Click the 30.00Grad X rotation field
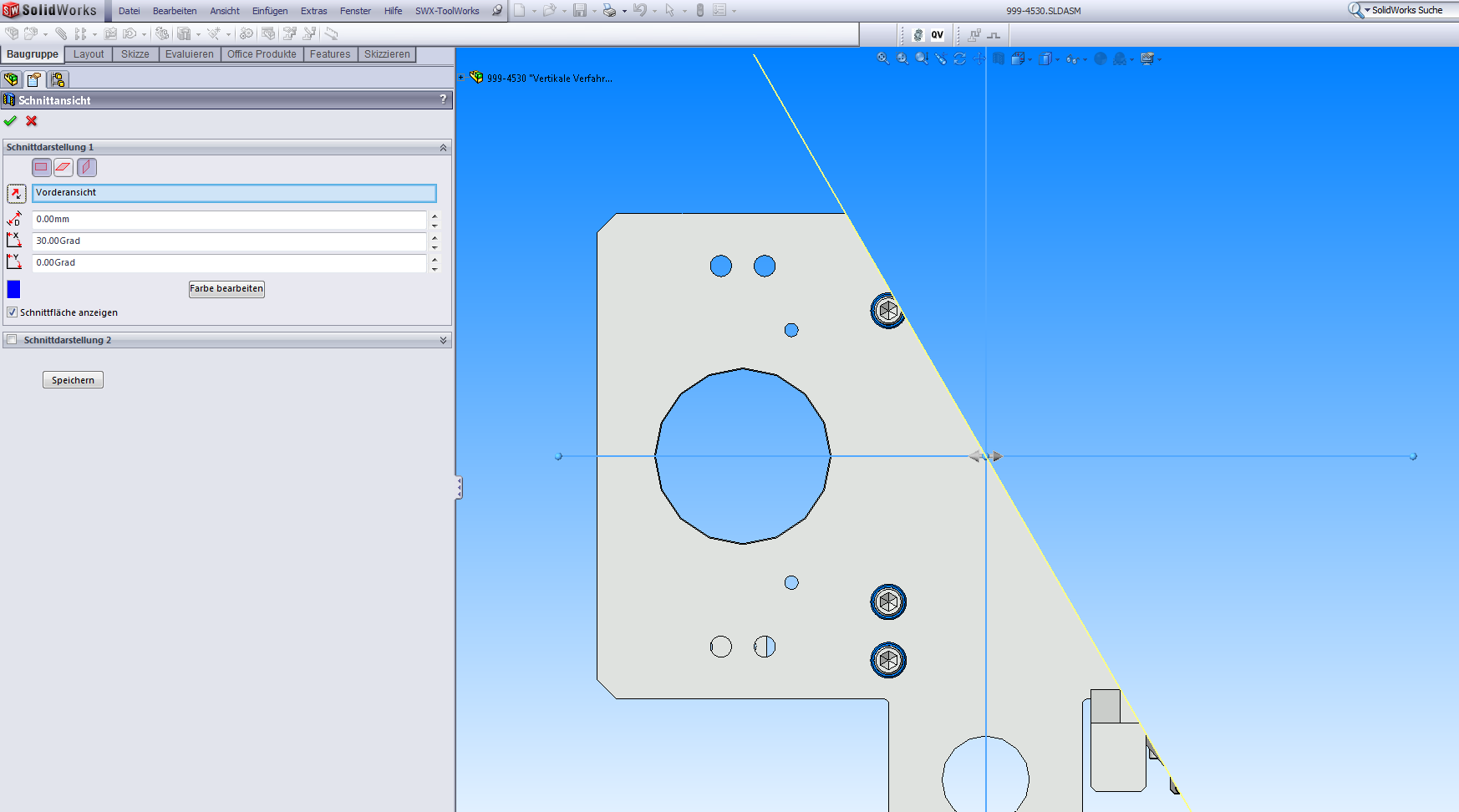 (x=229, y=241)
